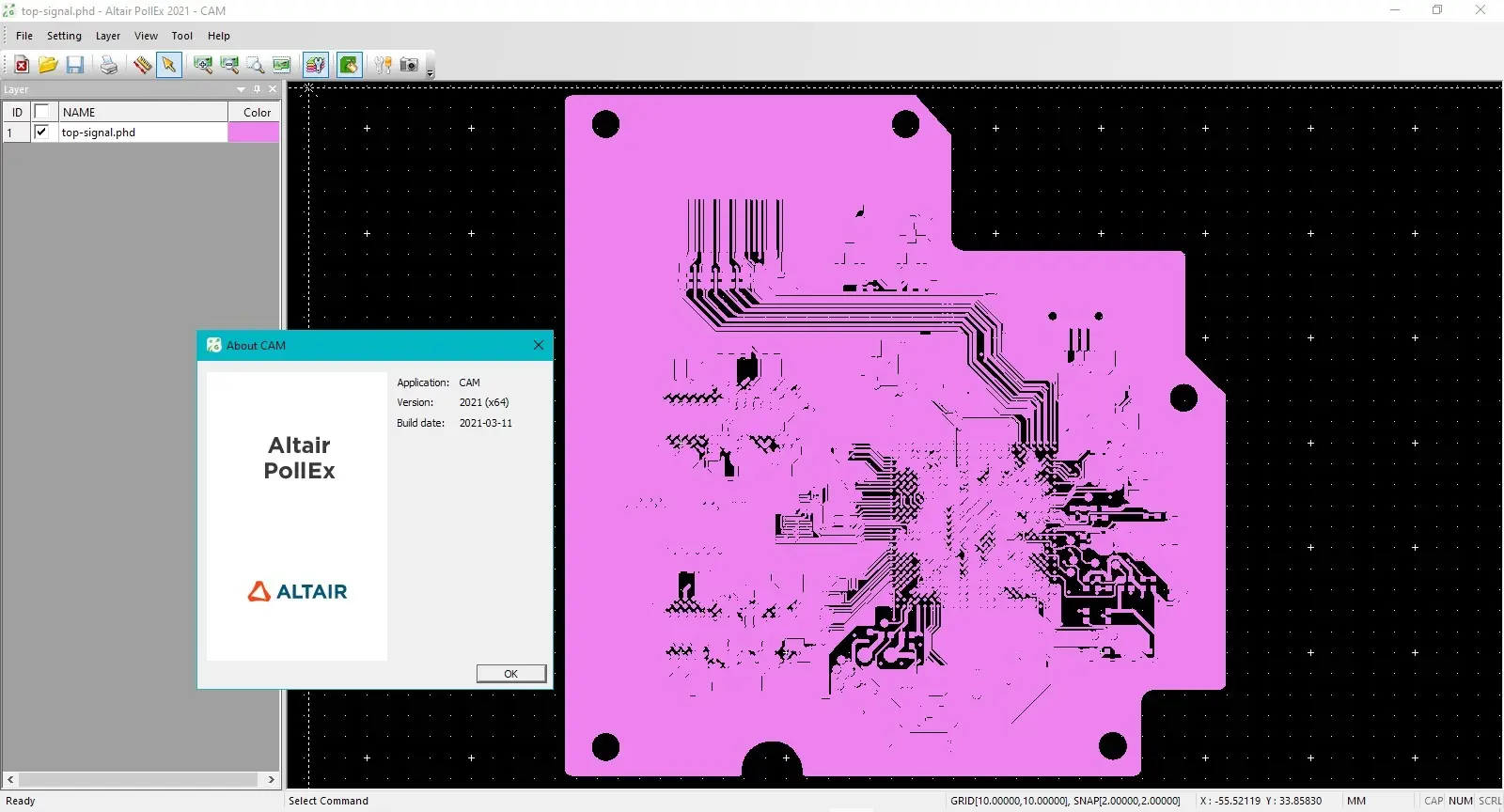Close the About CAM dialog

[539, 345]
